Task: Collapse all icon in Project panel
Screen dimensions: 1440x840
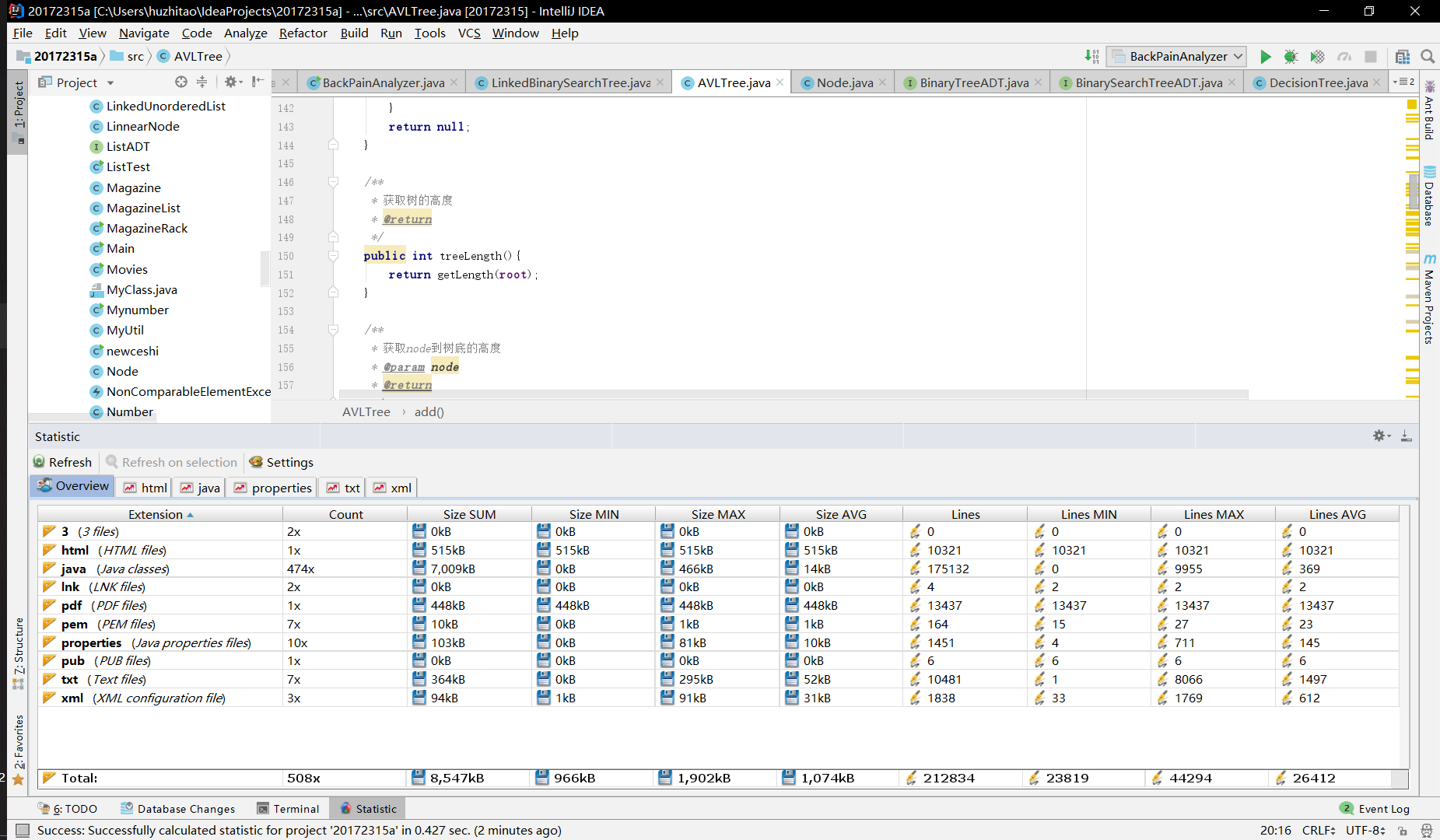Action: pyautogui.click(x=201, y=82)
